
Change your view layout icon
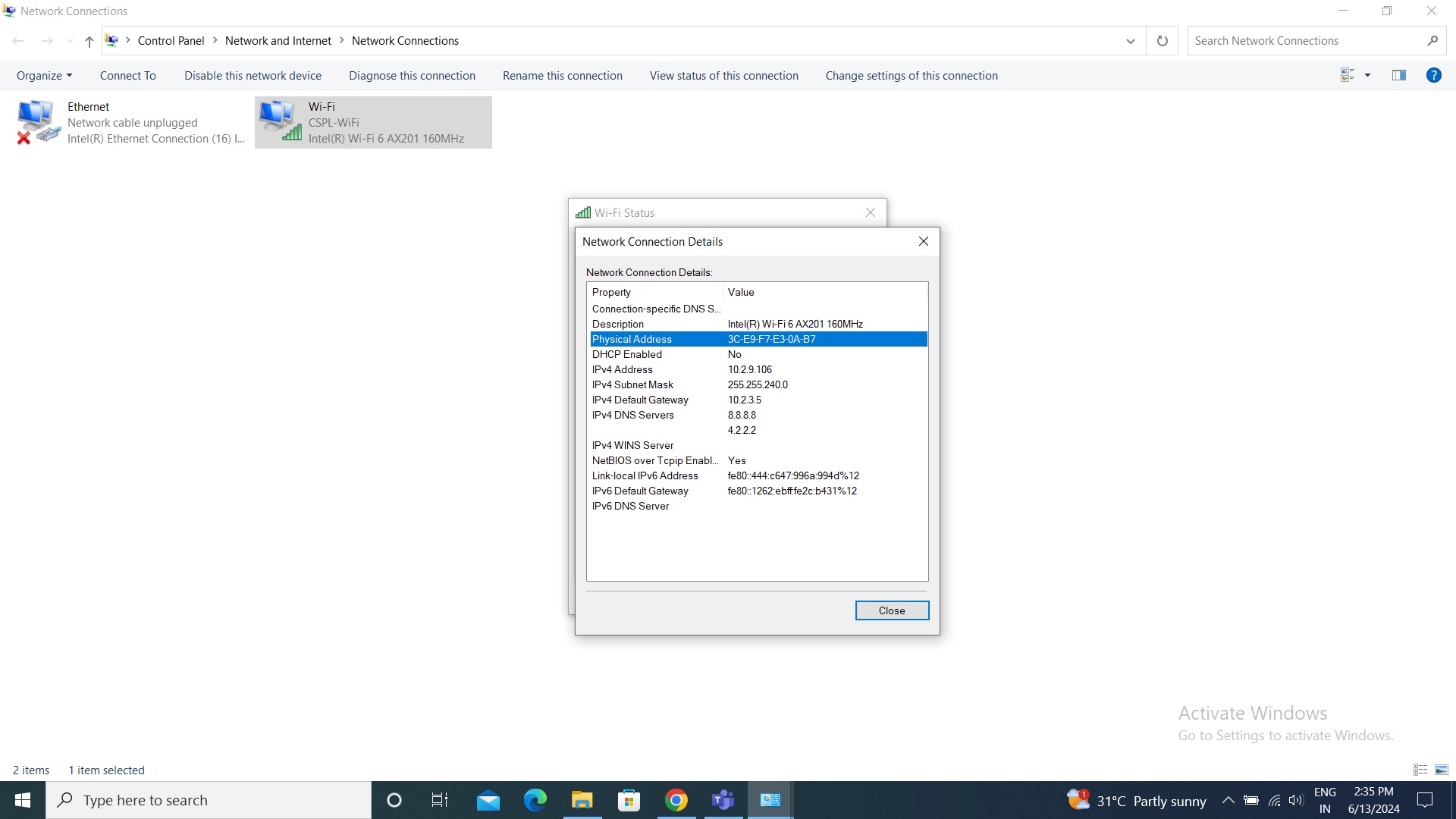click(x=1348, y=75)
